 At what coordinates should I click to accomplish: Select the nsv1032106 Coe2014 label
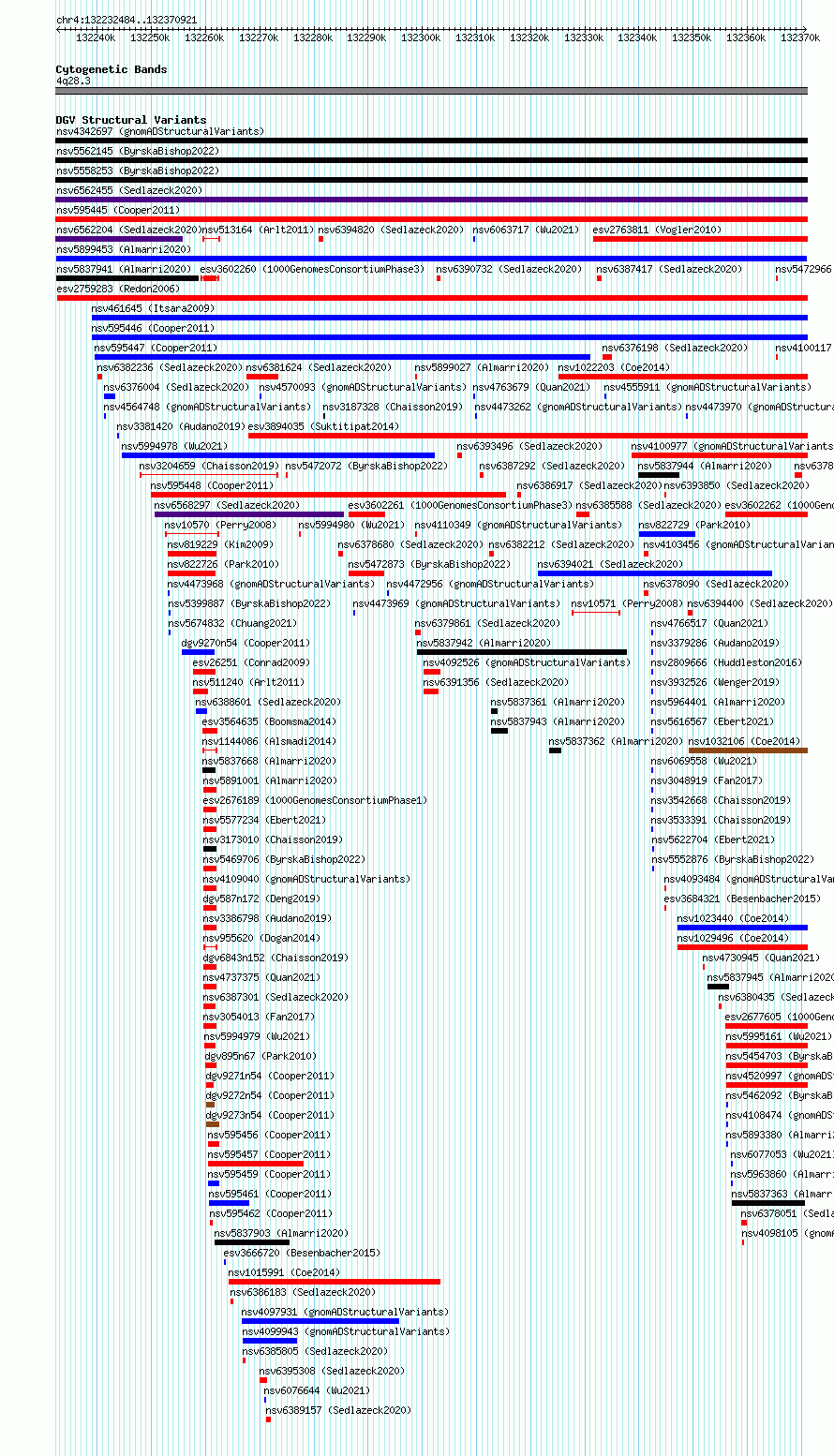pos(745,741)
